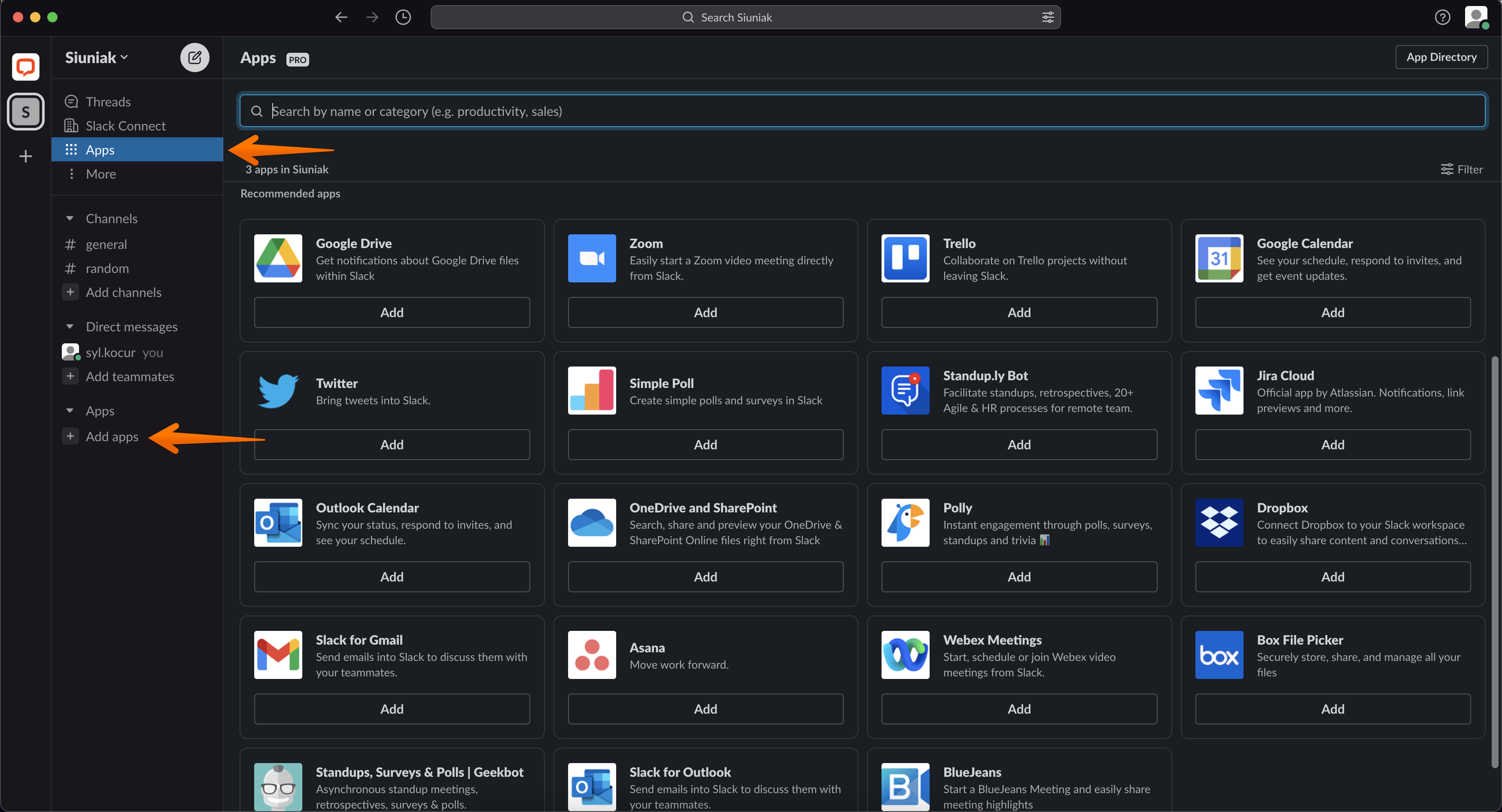The height and width of the screenshot is (812, 1502).
Task: Go back with the left arrow
Action: tap(341, 18)
